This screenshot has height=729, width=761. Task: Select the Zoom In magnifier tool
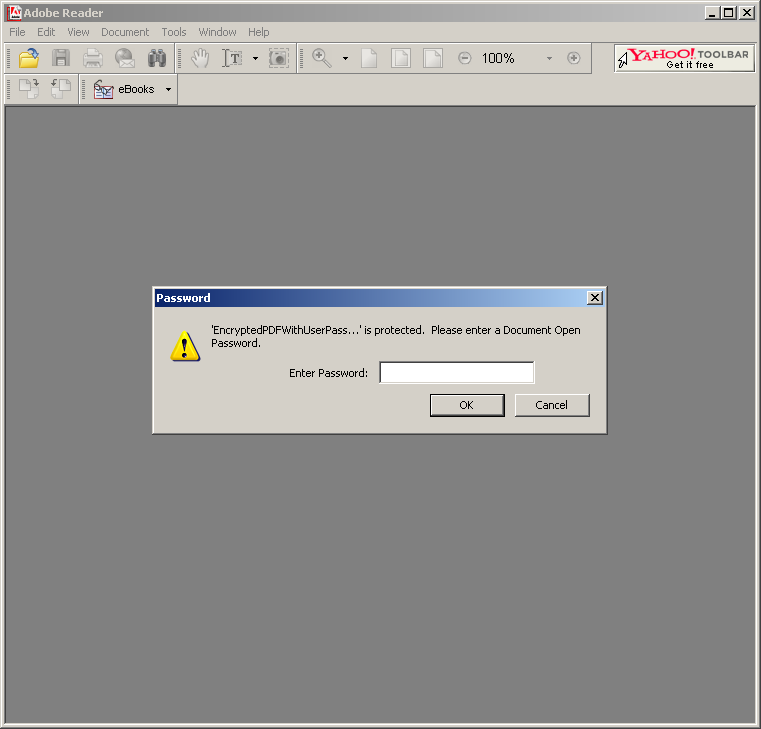pyautogui.click(x=321, y=58)
